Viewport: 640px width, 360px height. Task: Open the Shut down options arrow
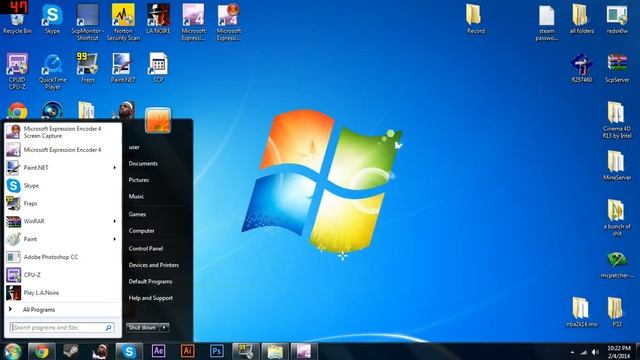click(164, 327)
